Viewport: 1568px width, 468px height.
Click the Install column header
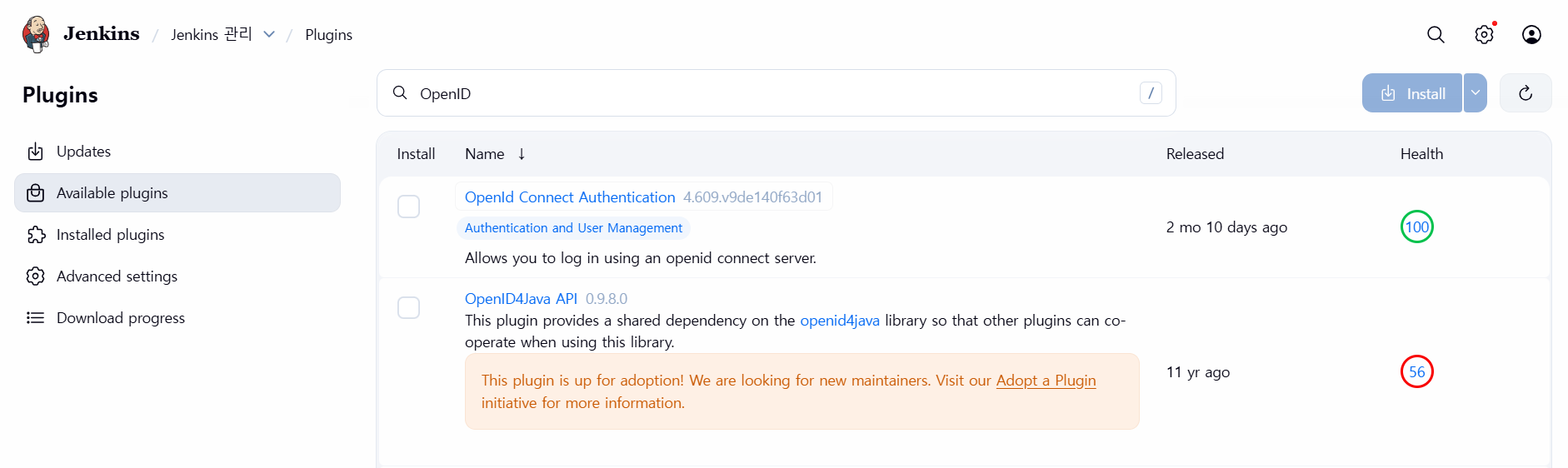click(x=416, y=154)
